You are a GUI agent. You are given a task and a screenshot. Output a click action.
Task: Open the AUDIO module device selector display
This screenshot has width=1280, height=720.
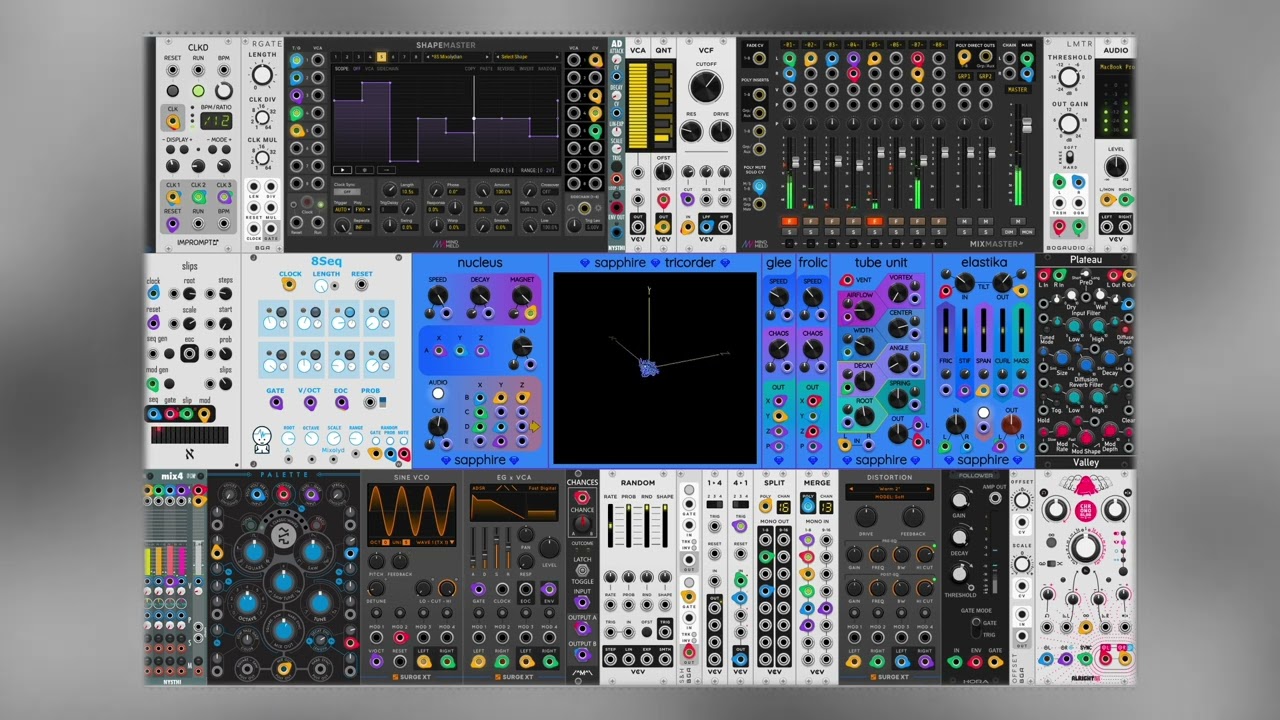click(x=1115, y=67)
